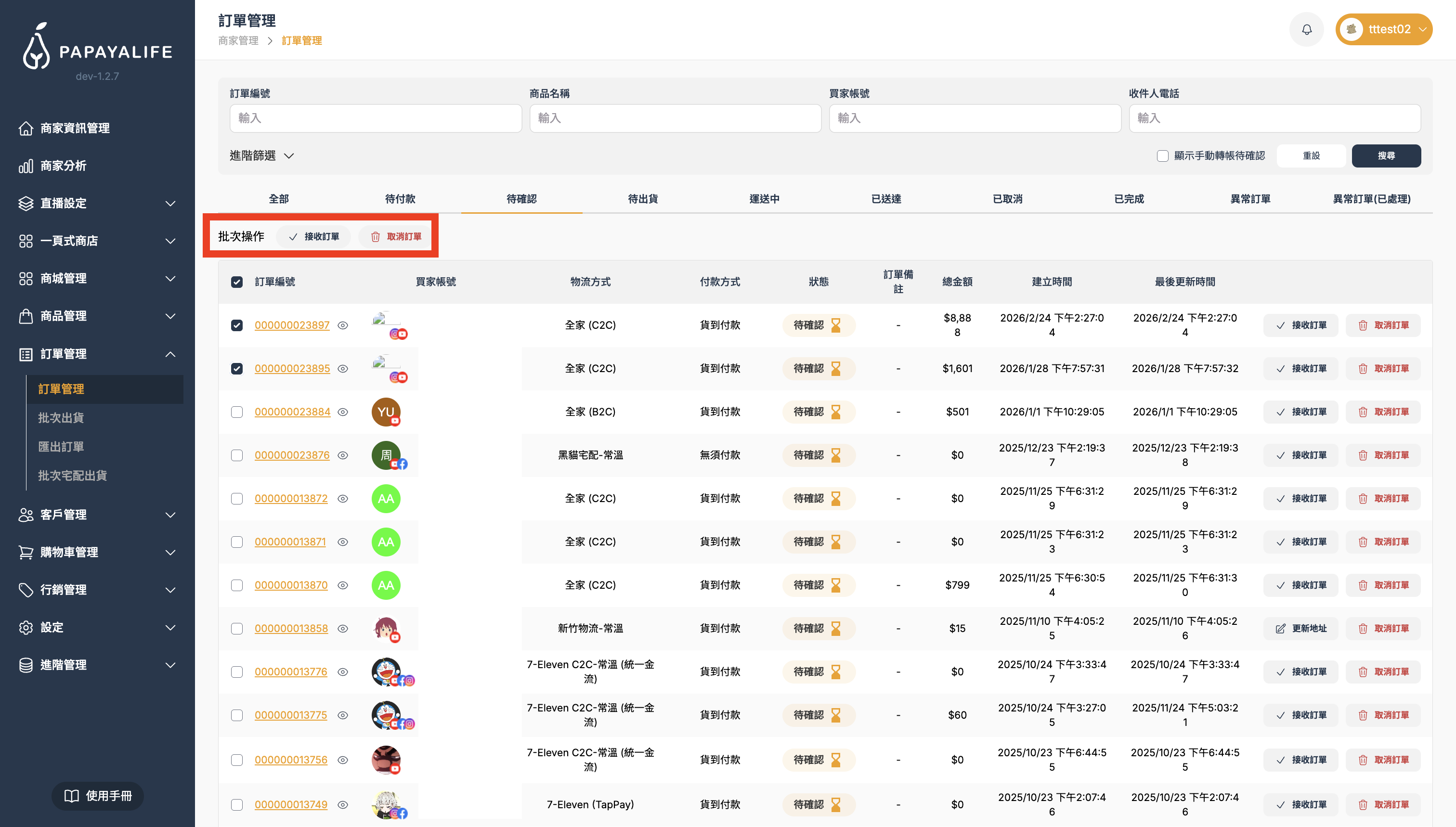1456x827 pixels.
Task: Click the YU buyer avatar
Action: click(x=386, y=413)
